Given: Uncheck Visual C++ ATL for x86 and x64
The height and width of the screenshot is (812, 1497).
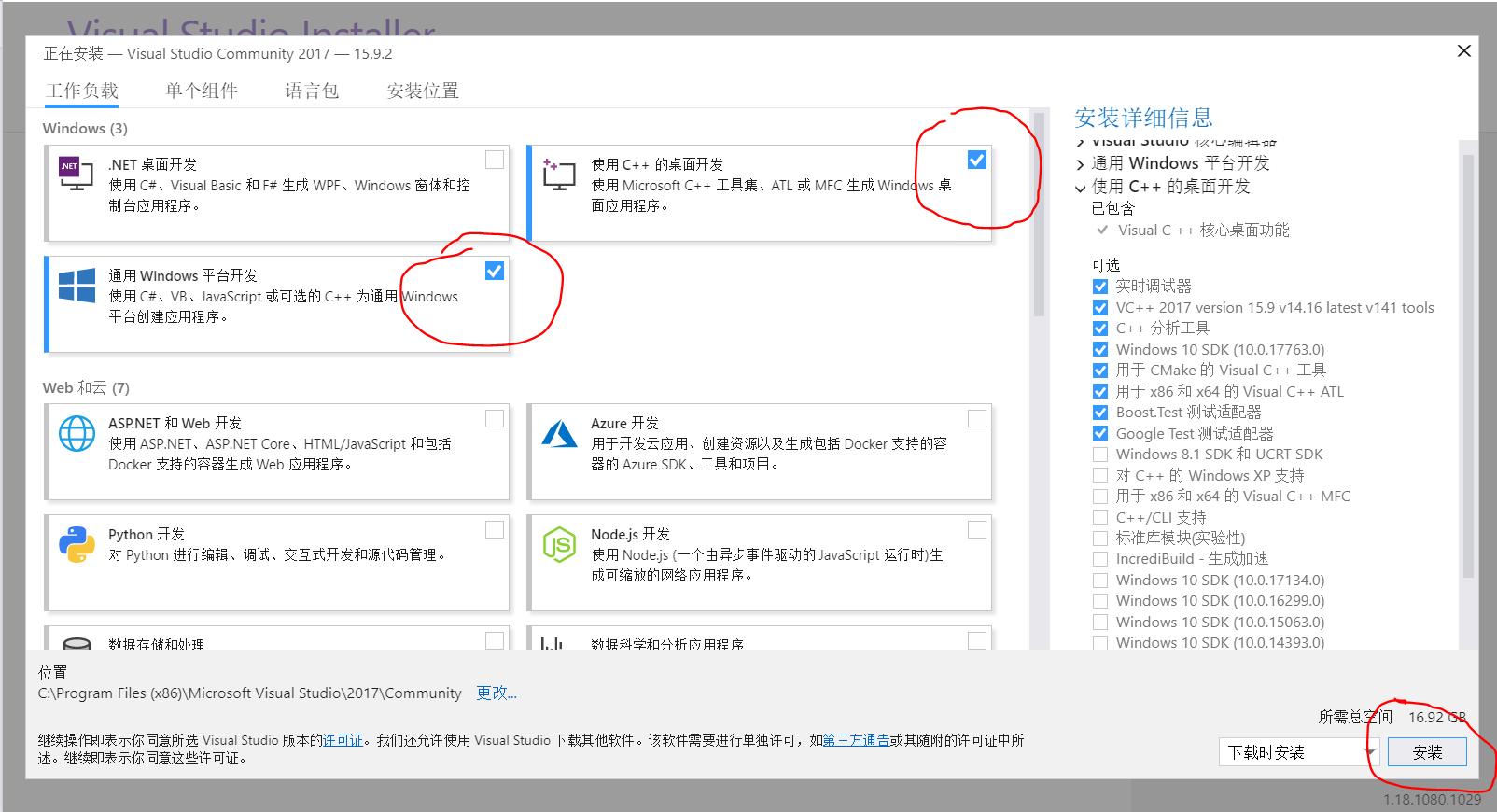Looking at the screenshot, I should click(1100, 392).
